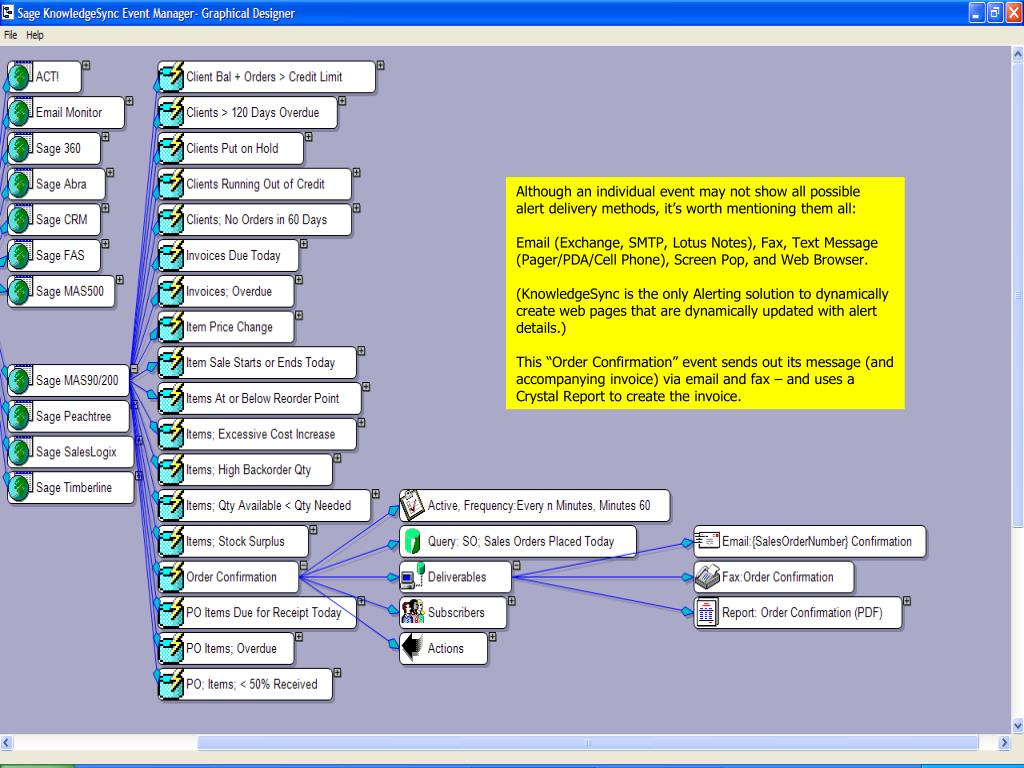Select the Report document icon
This screenshot has height=768, width=1024.
tap(707, 613)
